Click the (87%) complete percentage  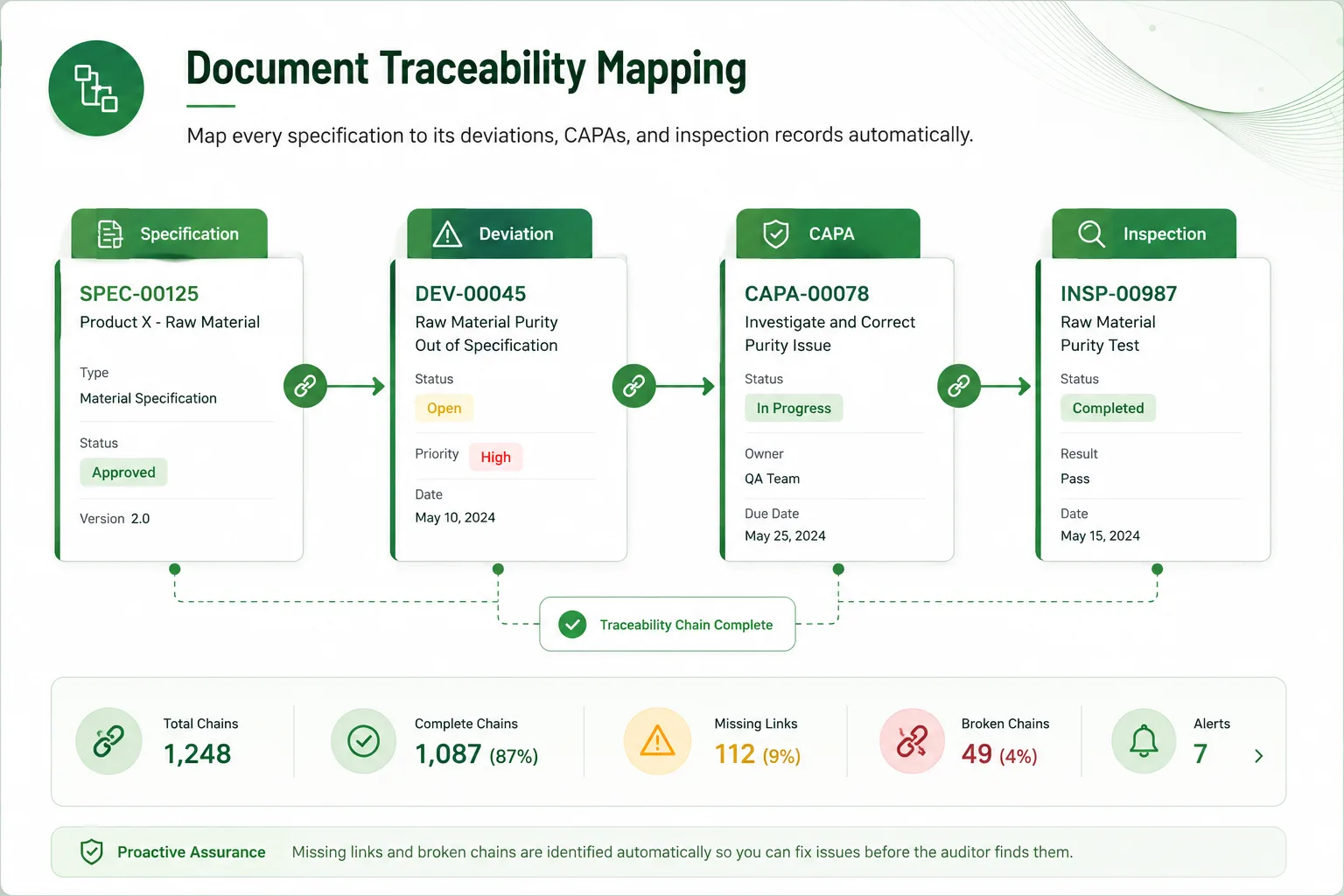coord(514,756)
